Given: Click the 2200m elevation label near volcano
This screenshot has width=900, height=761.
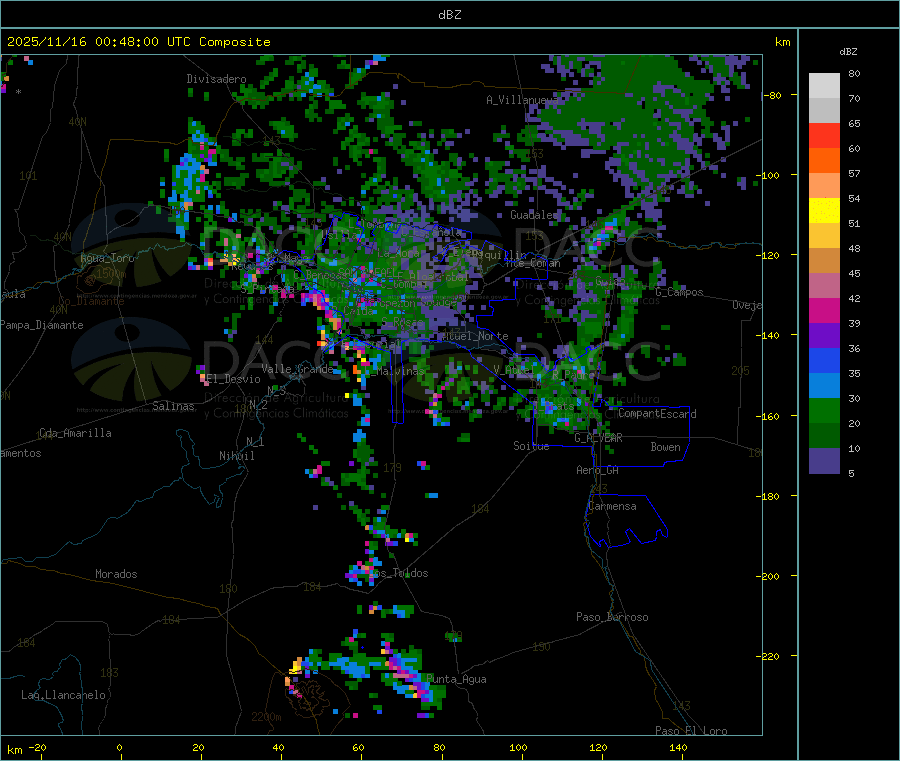Looking at the screenshot, I should pos(266,717).
